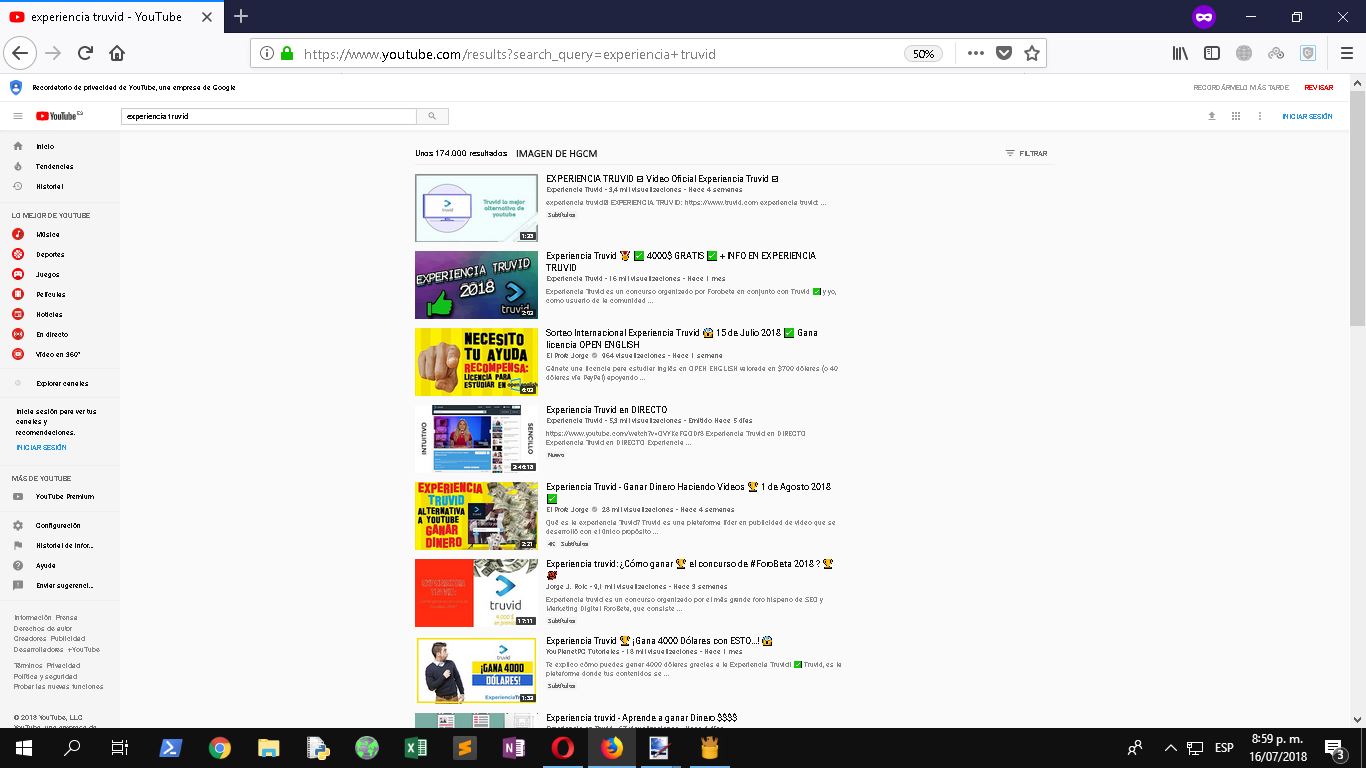1366x768 pixels.
Task: Open Excel from the taskbar
Action: (x=416, y=747)
